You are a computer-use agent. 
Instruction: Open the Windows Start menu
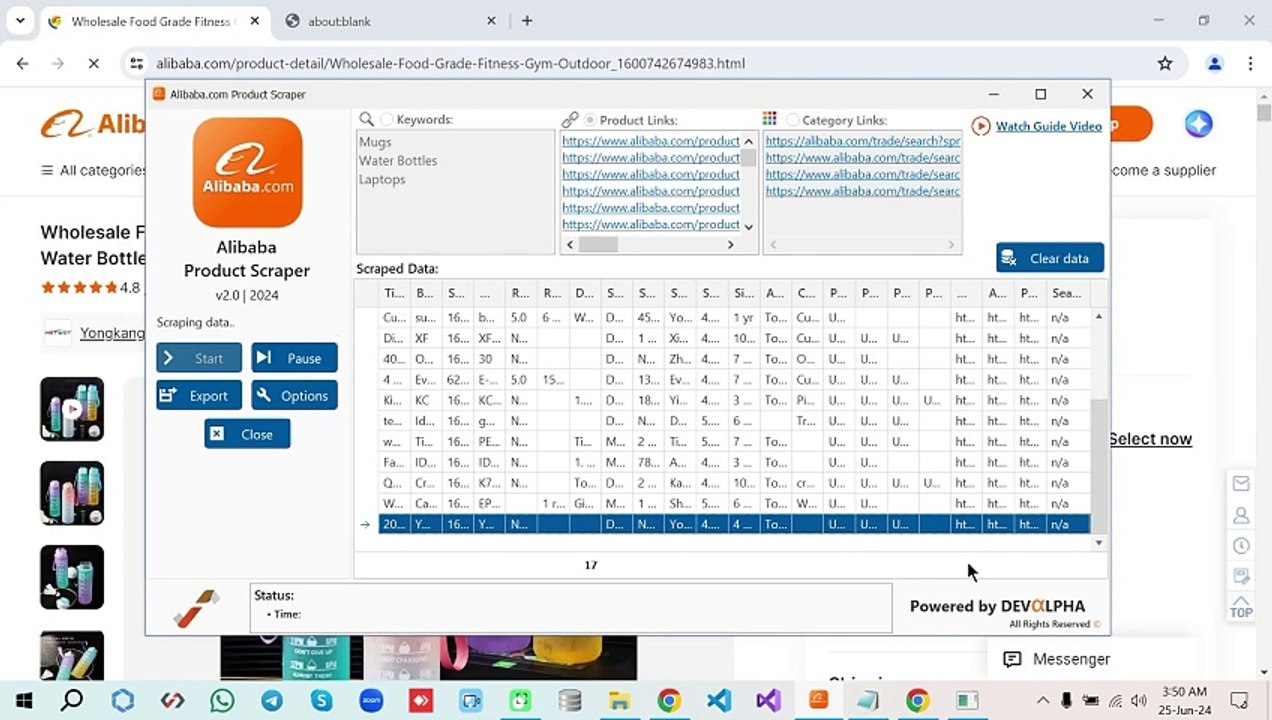point(24,700)
